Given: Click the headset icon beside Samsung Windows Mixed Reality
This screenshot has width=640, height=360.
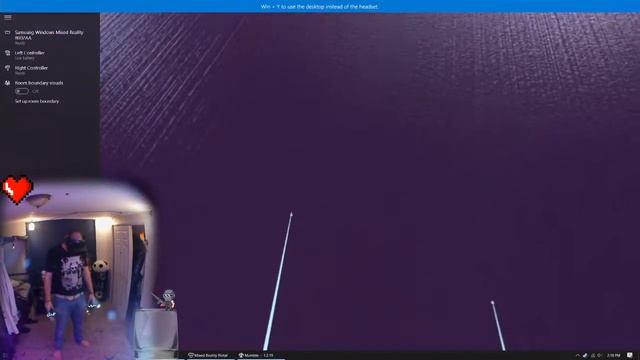Looking at the screenshot, I should pyautogui.click(x=7, y=32).
